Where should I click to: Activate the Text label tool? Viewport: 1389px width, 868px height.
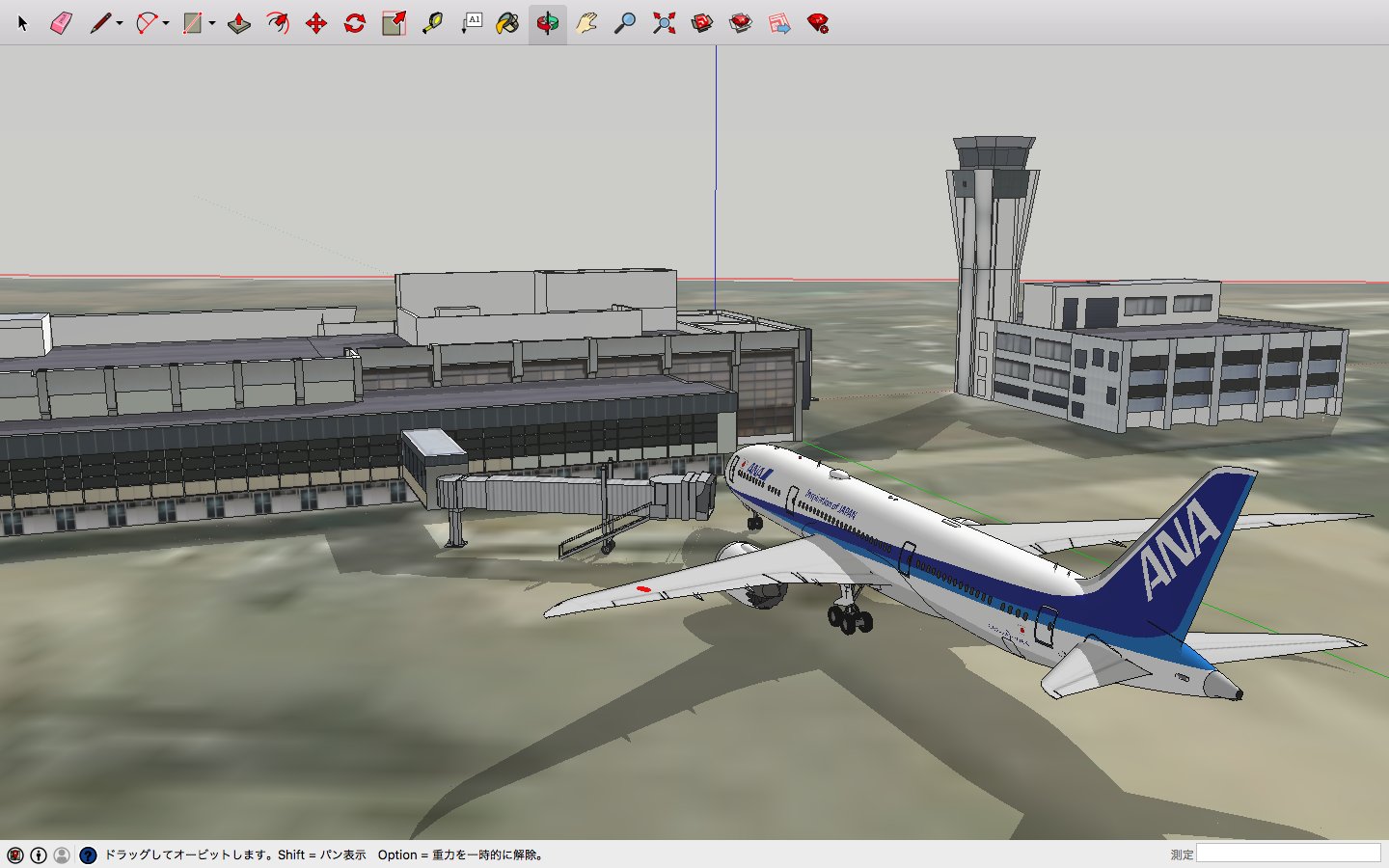pyautogui.click(x=471, y=23)
